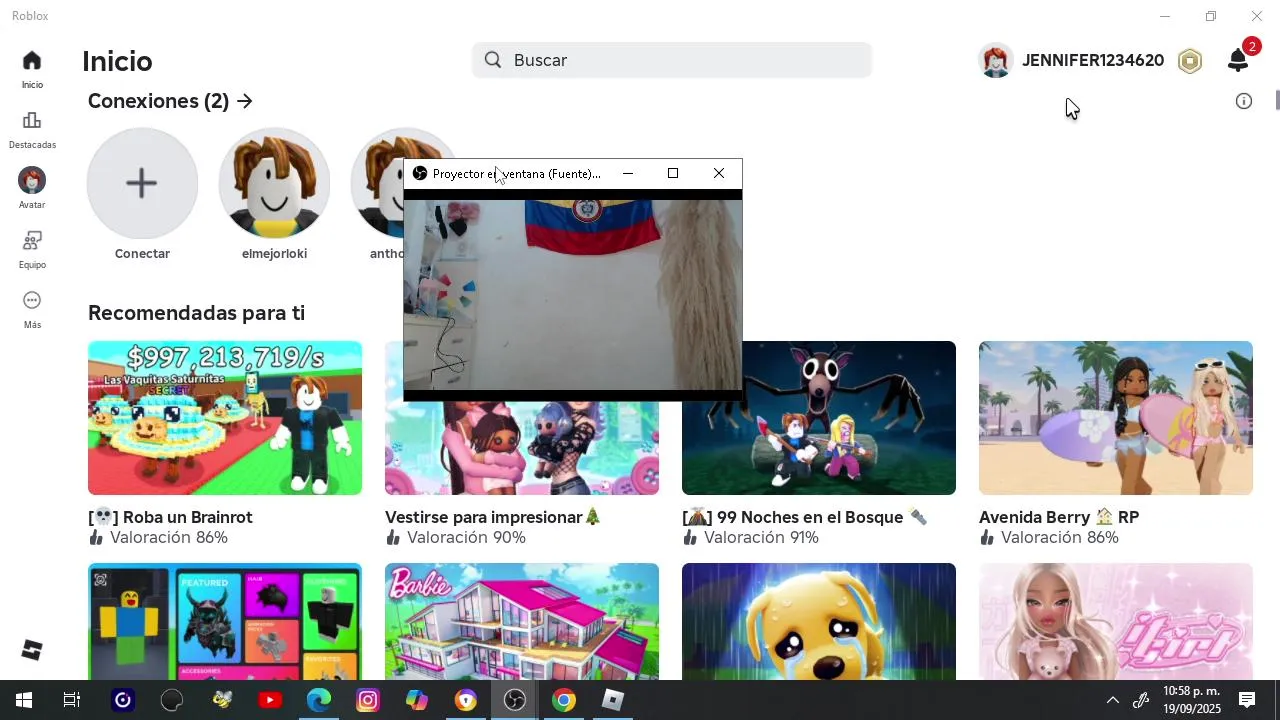Open JENNIFER1234620 username profile link
1280x720 pixels.
click(1093, 61)
